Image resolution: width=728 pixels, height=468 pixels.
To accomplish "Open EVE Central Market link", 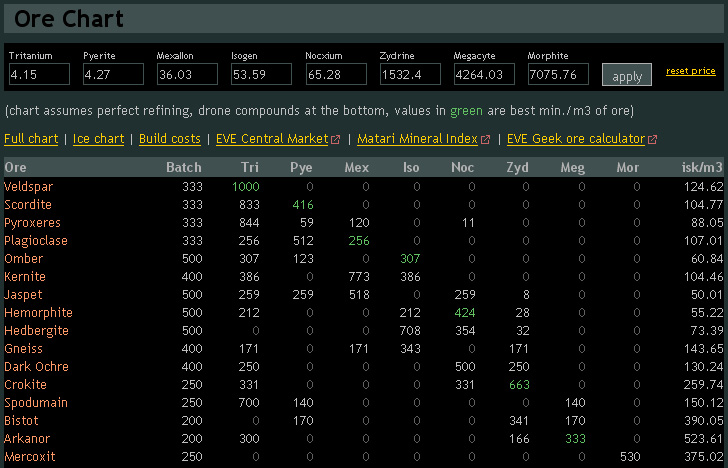I will click(x=272, y=139).
